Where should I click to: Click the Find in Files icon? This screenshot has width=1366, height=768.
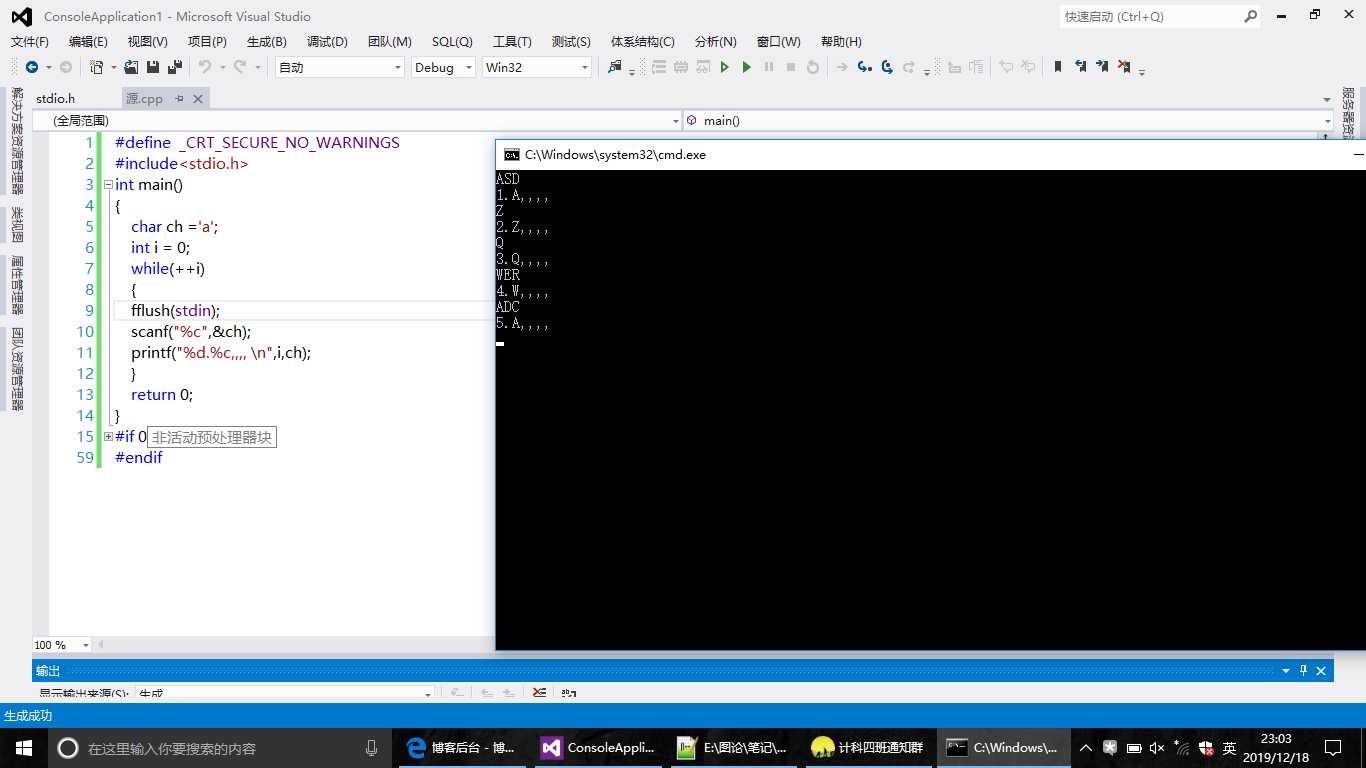tap(614, 67)
